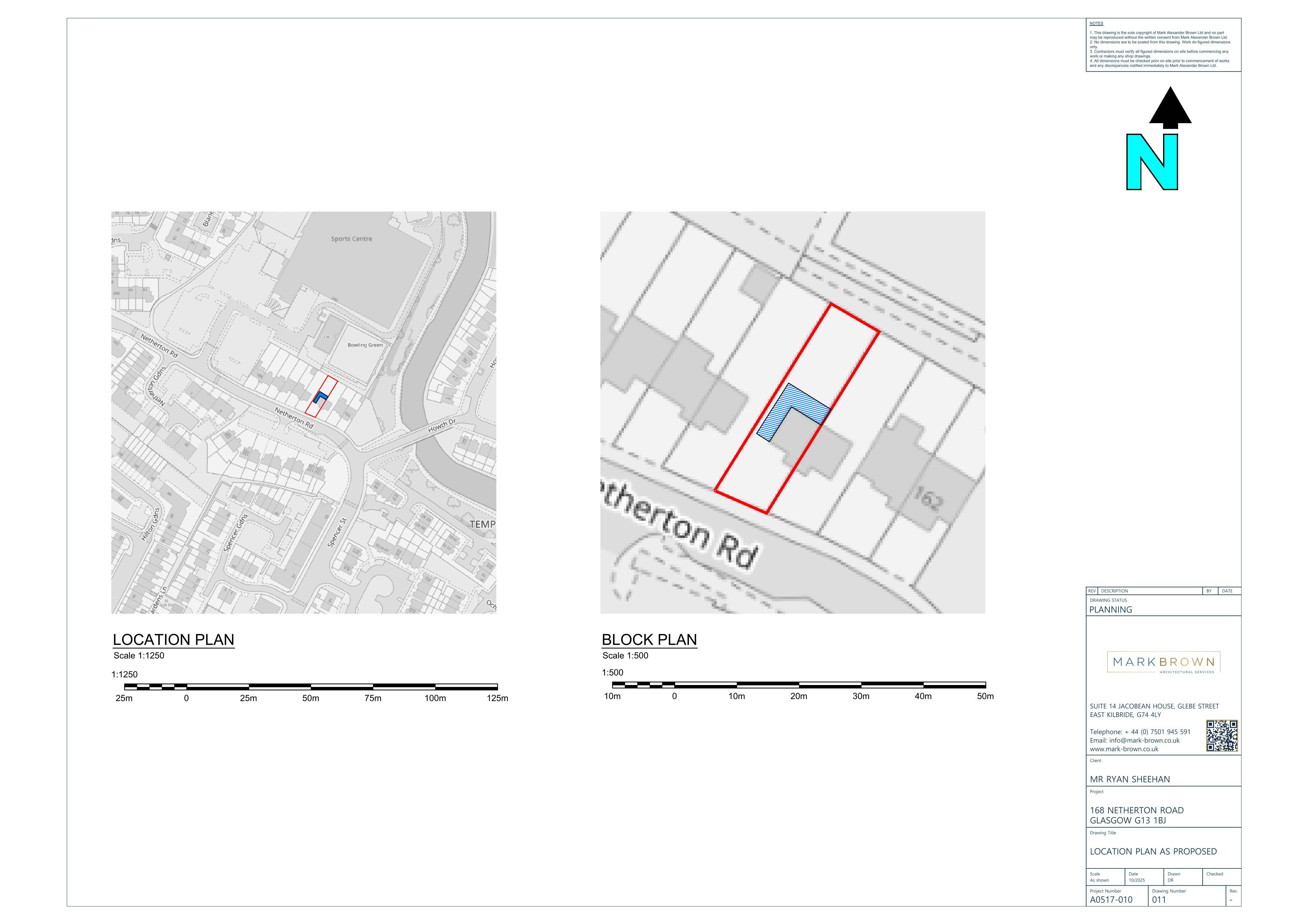Click the 1:500 scale bar graphic

[x=799, y=684]
